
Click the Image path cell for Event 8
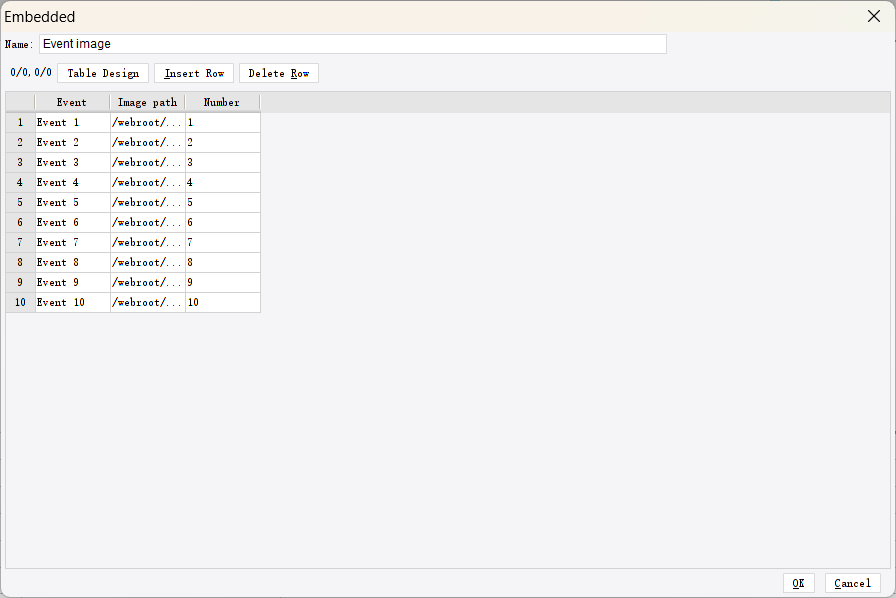pos(147,262)
